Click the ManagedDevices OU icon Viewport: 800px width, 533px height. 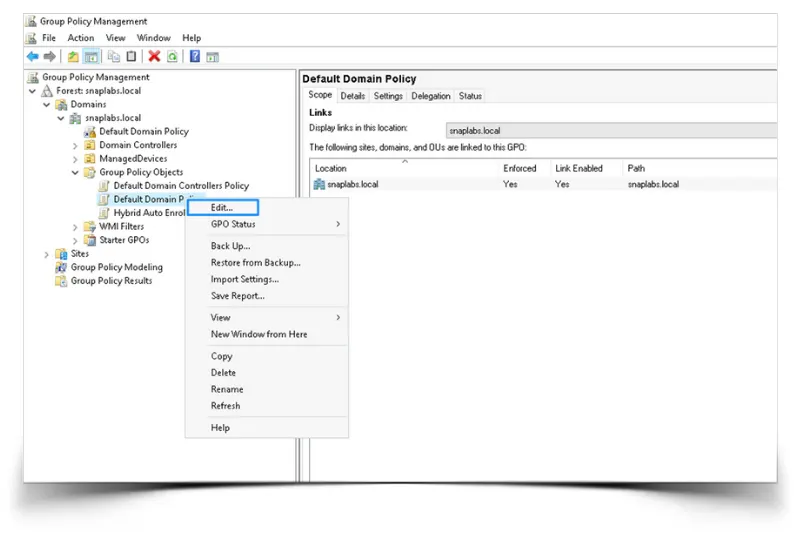click(x=90, y=159)
